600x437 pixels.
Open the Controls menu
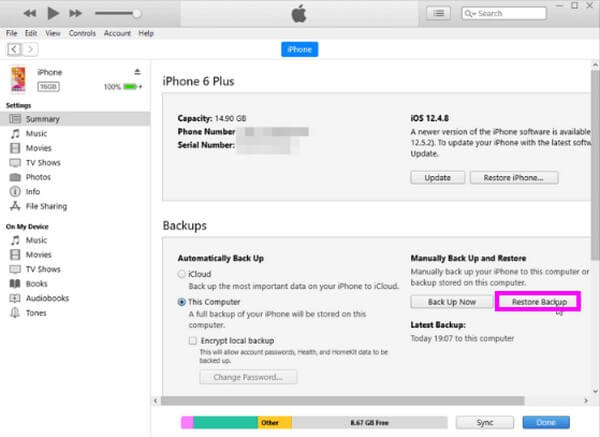[x=82, y=33]
